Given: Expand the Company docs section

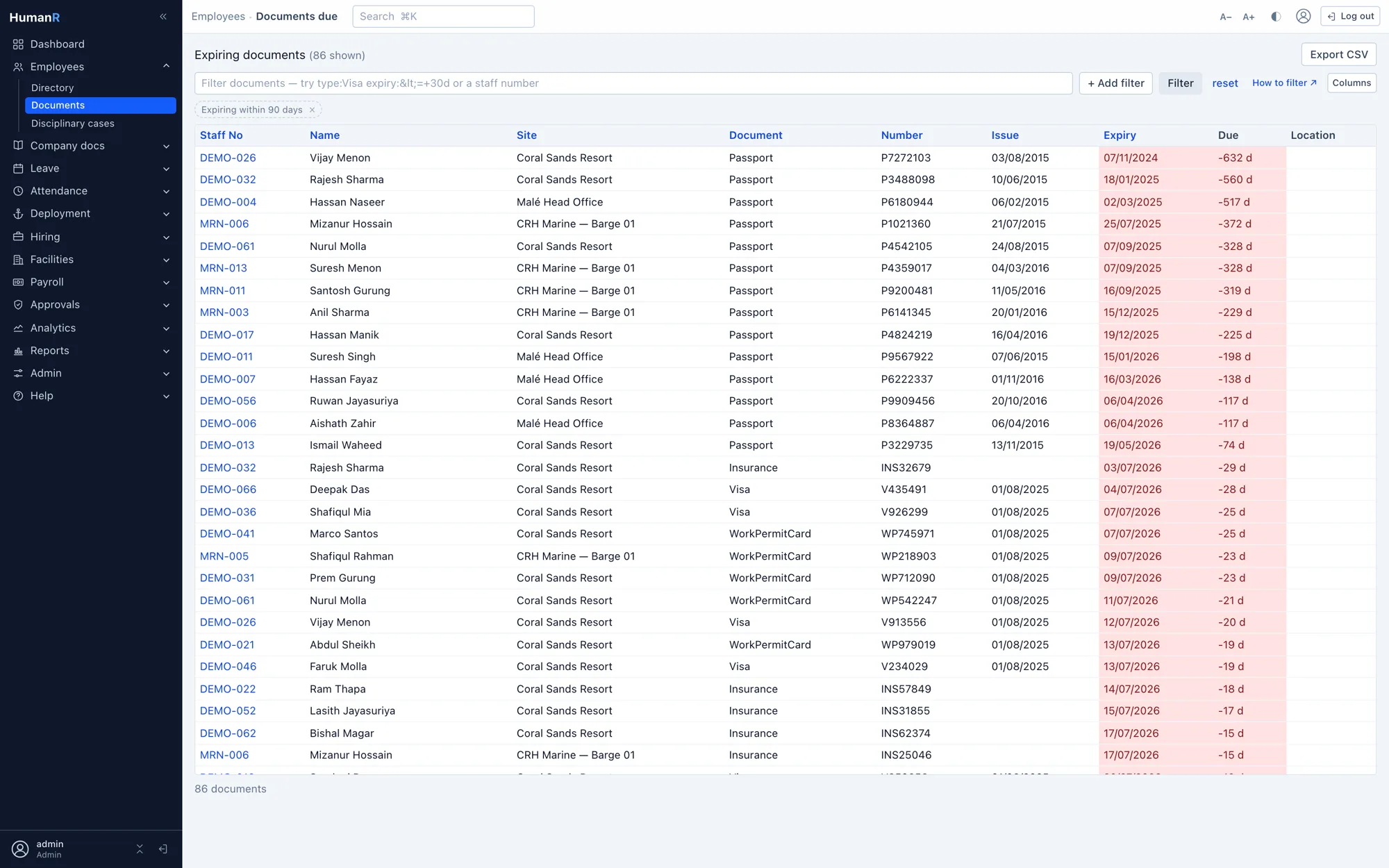Looking at the screenshot, I should 166,146.
